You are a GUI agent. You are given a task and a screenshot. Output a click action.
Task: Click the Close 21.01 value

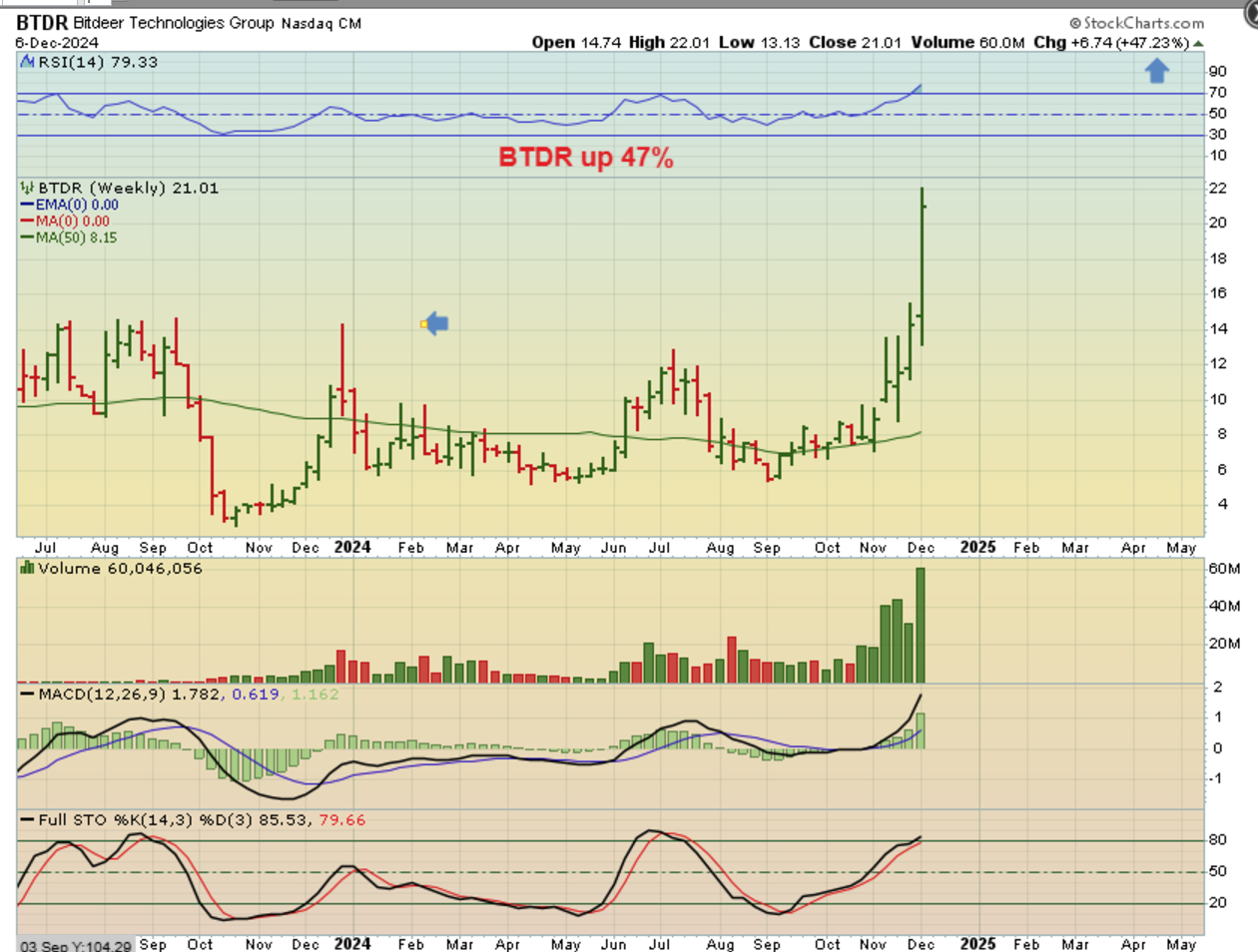click(x=855, y=42)
